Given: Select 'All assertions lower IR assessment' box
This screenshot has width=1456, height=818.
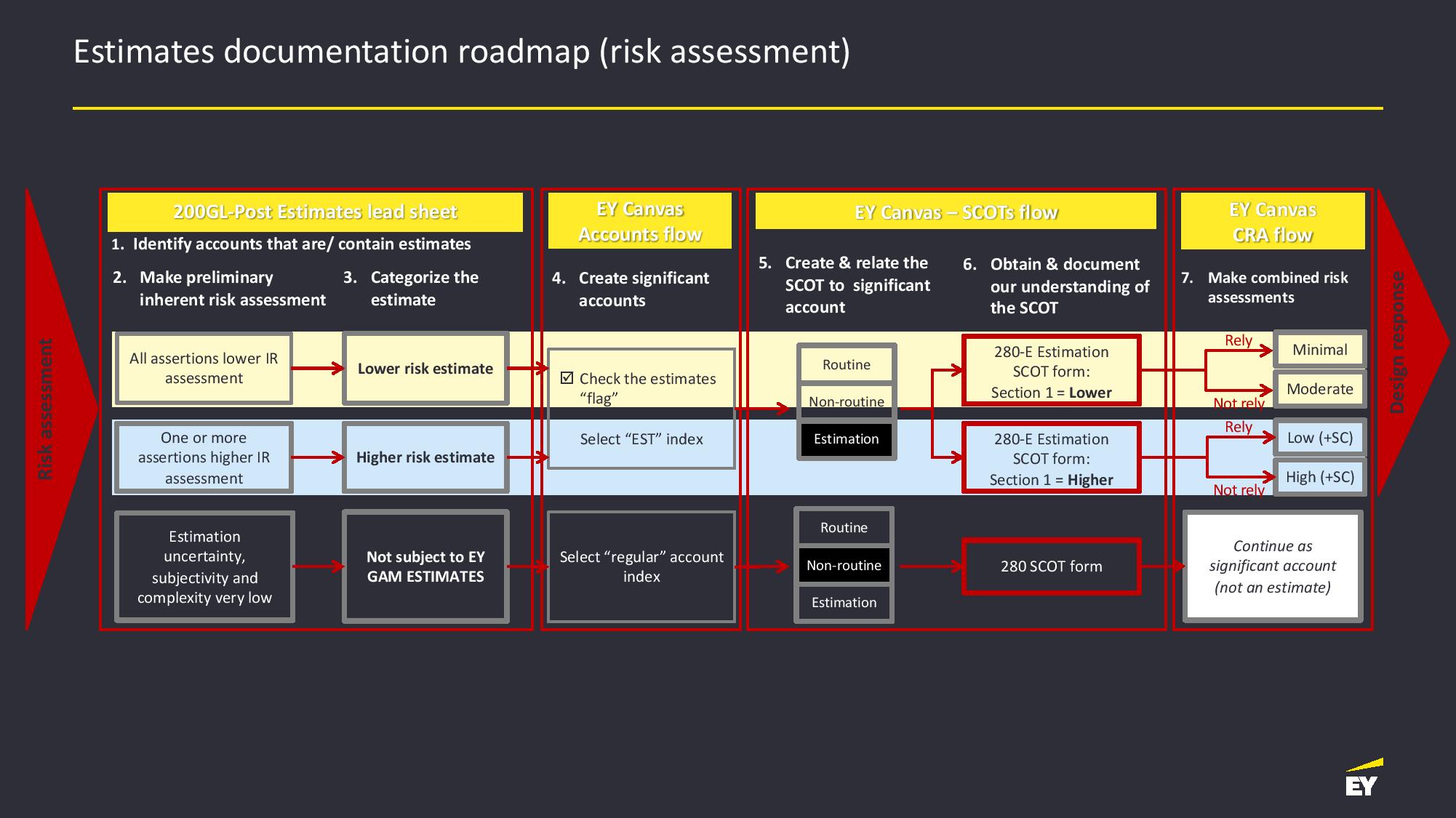Looking at the screenshot, I should (204, 368).
